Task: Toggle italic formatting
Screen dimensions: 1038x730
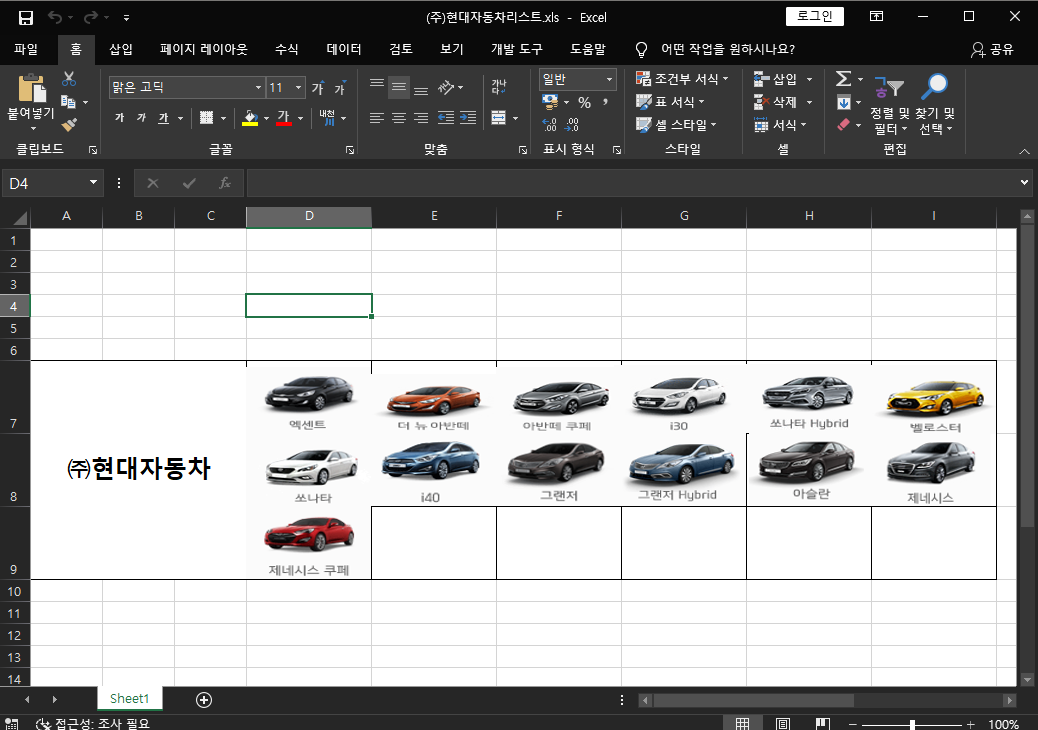Action: click(141, 118)
